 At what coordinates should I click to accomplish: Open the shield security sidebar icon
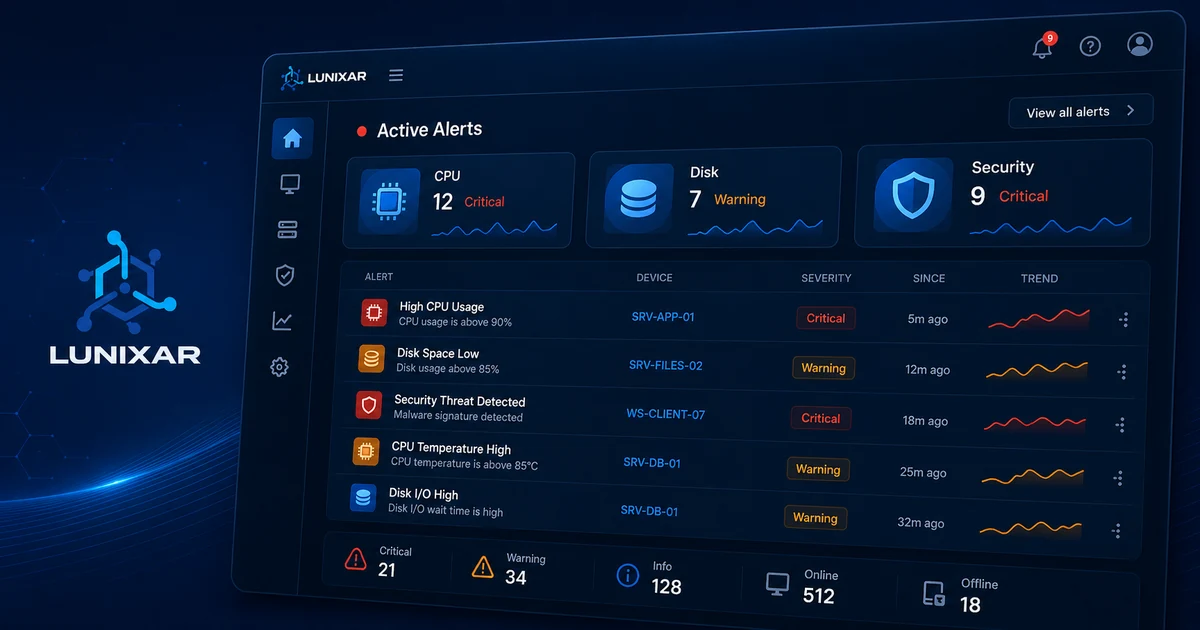[285, 275]
